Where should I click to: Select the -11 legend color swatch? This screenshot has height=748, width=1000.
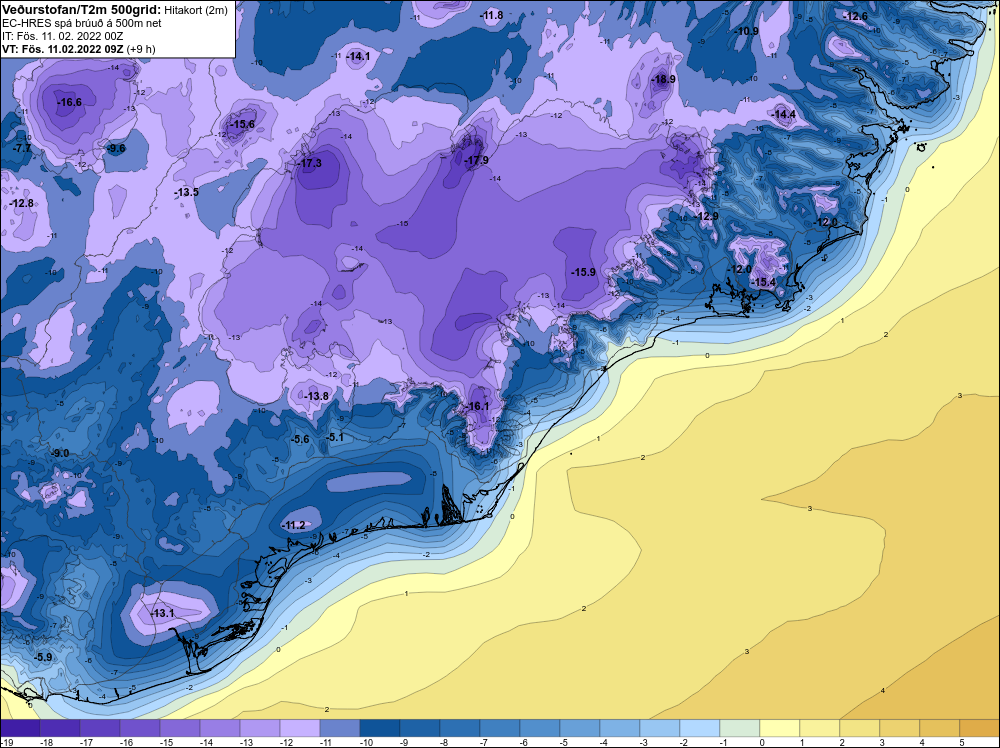tap(340, 728)
